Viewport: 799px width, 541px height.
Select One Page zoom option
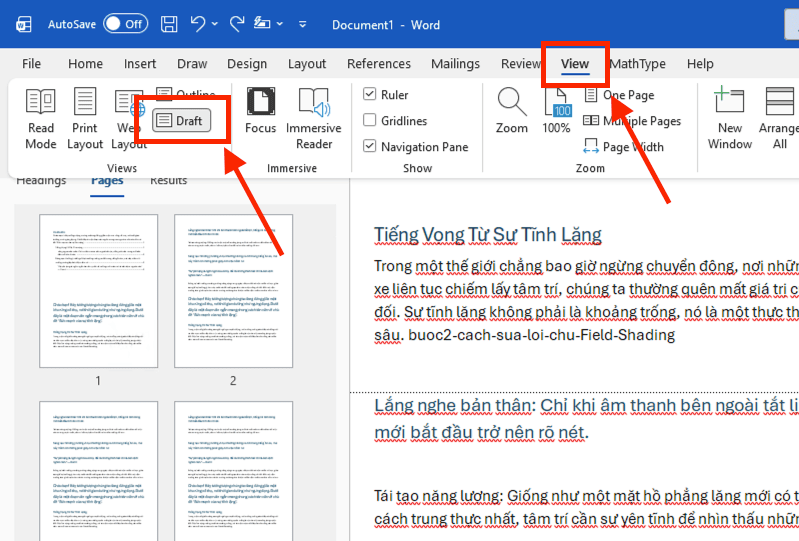click(619, 95)
